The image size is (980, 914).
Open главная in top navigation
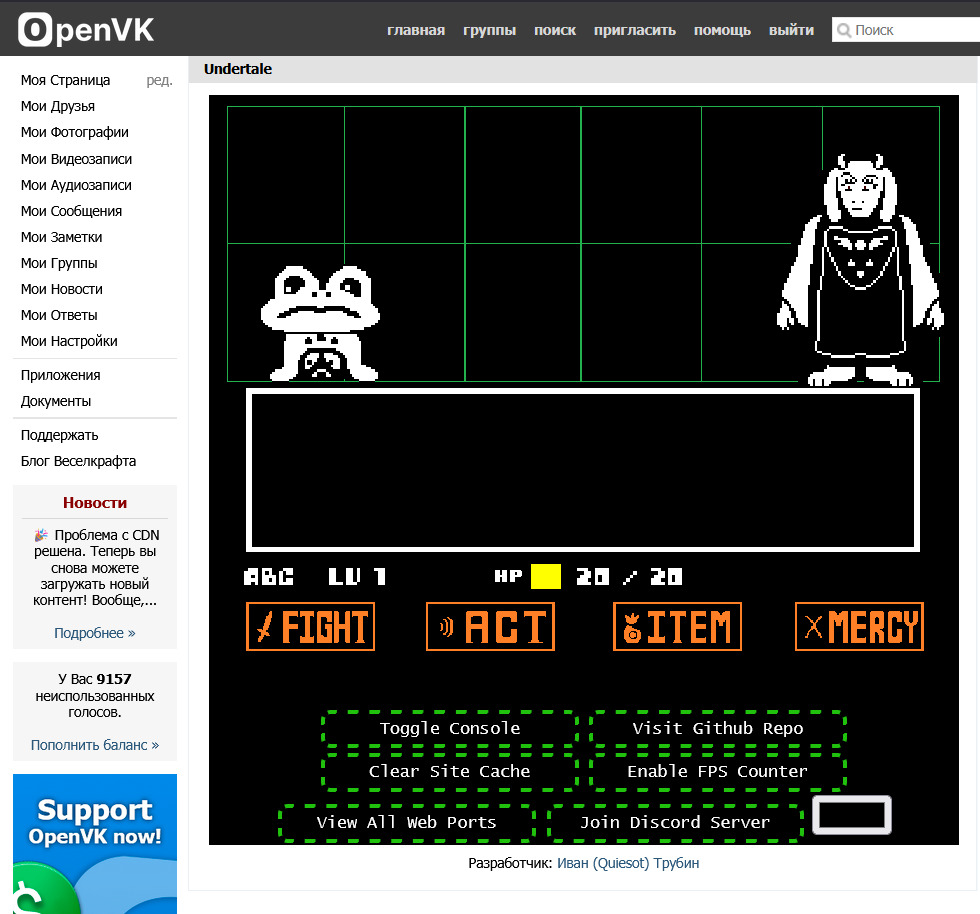pos(416,30)
